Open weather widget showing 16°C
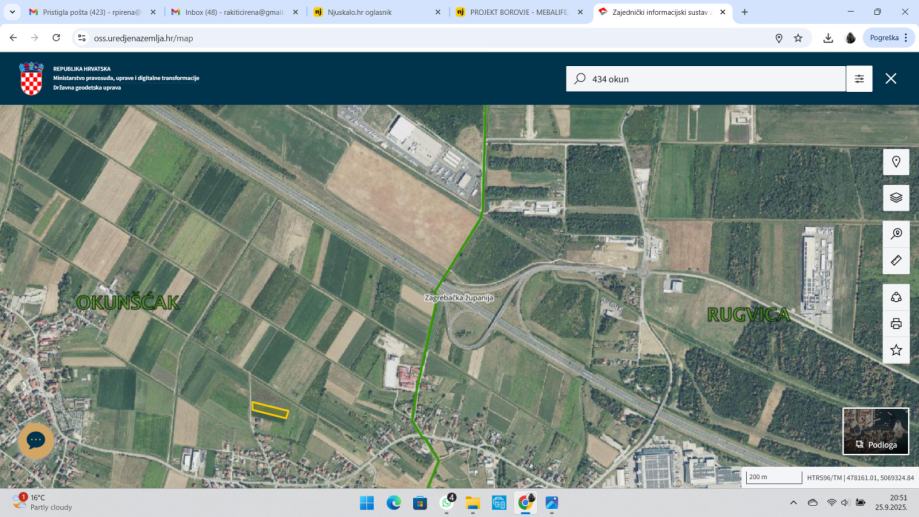This screenshot has width=919, height=517. click(43, 502)
